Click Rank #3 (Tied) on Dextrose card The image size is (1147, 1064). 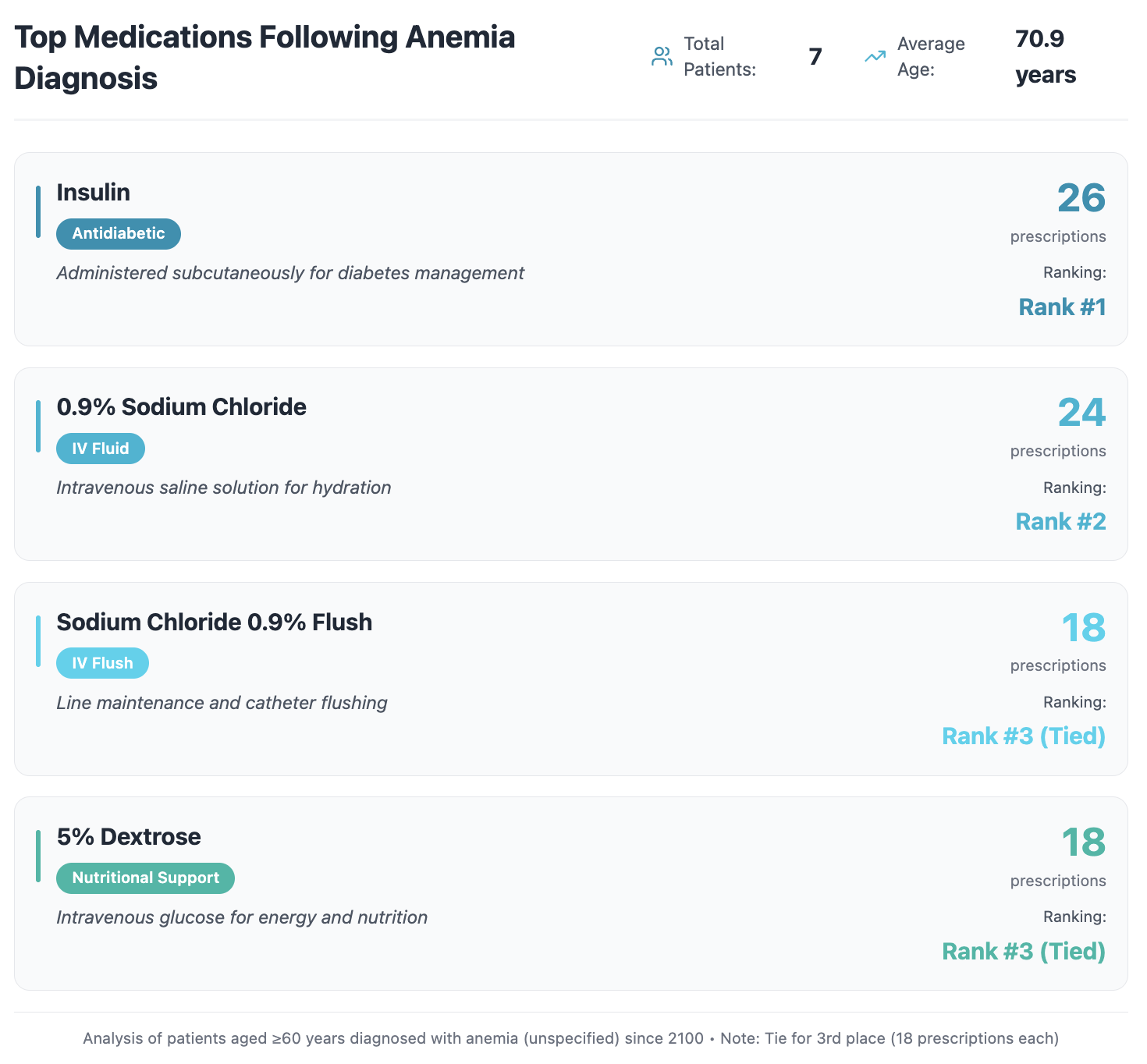click(1024, 951)
